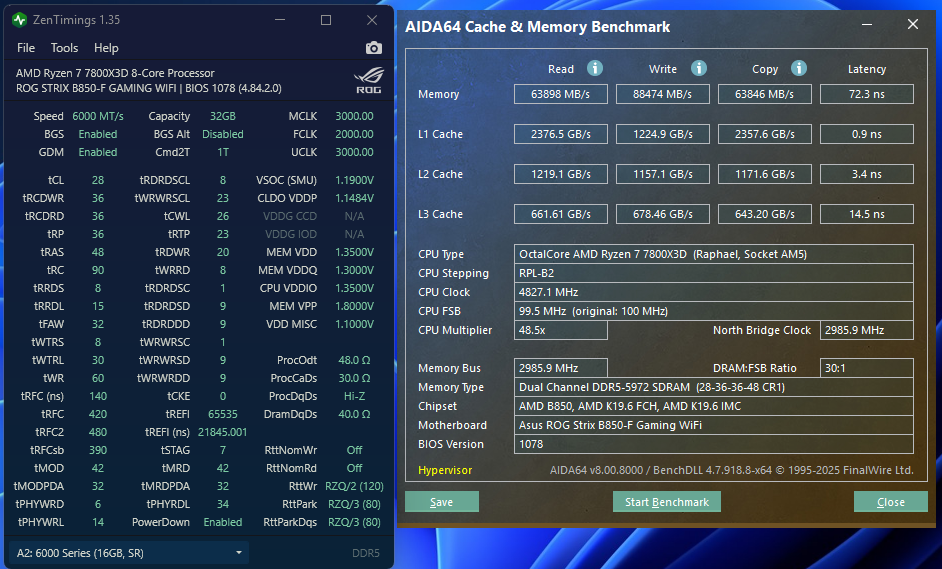
Task: Click the RttWr value RZQ/2 (120)
Action: 354,486
